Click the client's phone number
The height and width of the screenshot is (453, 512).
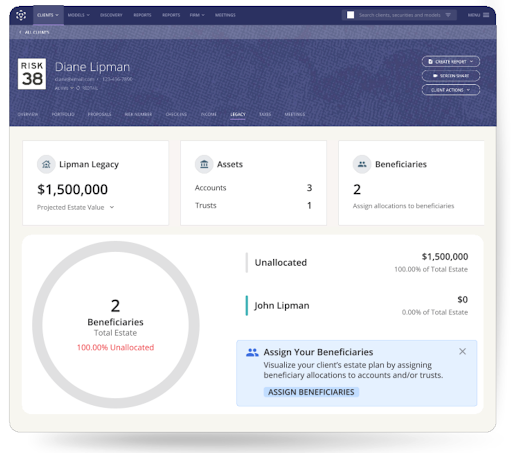[117, 79]
